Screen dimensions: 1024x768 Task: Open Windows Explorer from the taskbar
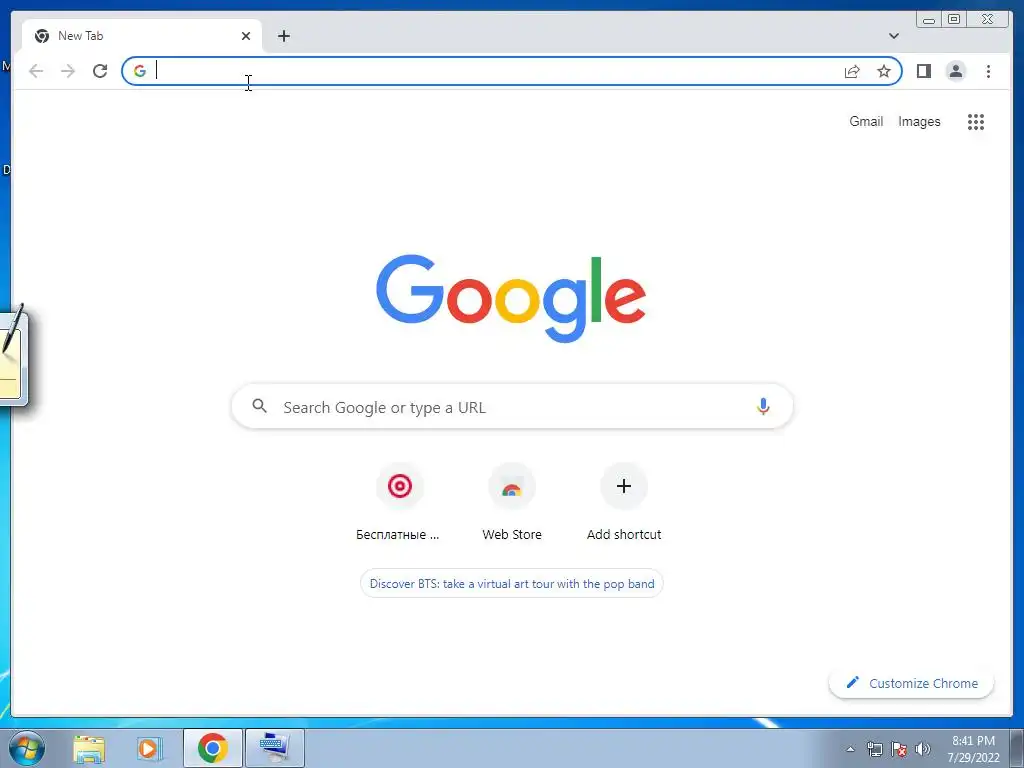pos(89,748)
